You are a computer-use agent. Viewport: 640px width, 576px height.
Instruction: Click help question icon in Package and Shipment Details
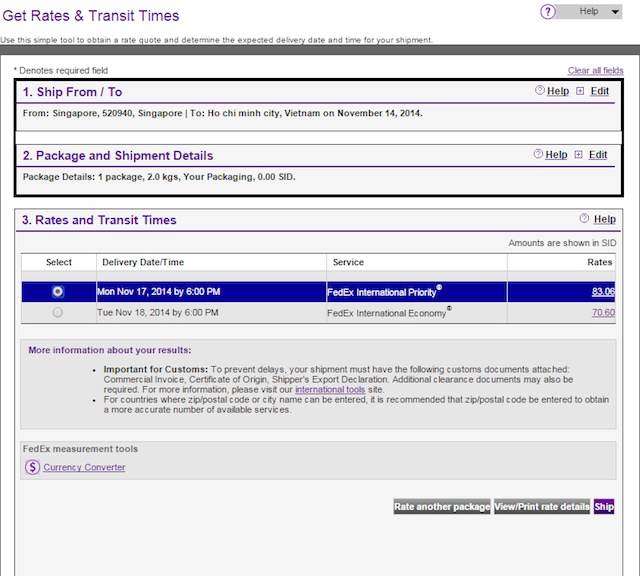[x=538, y=154]
